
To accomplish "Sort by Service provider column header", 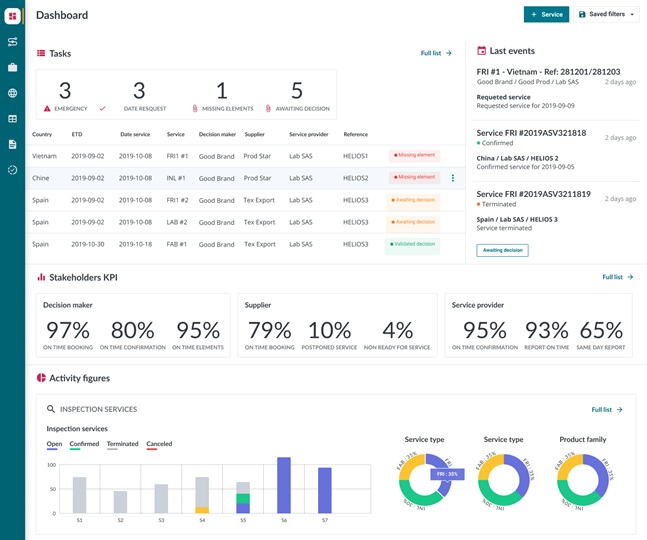I will coord(309,134).
